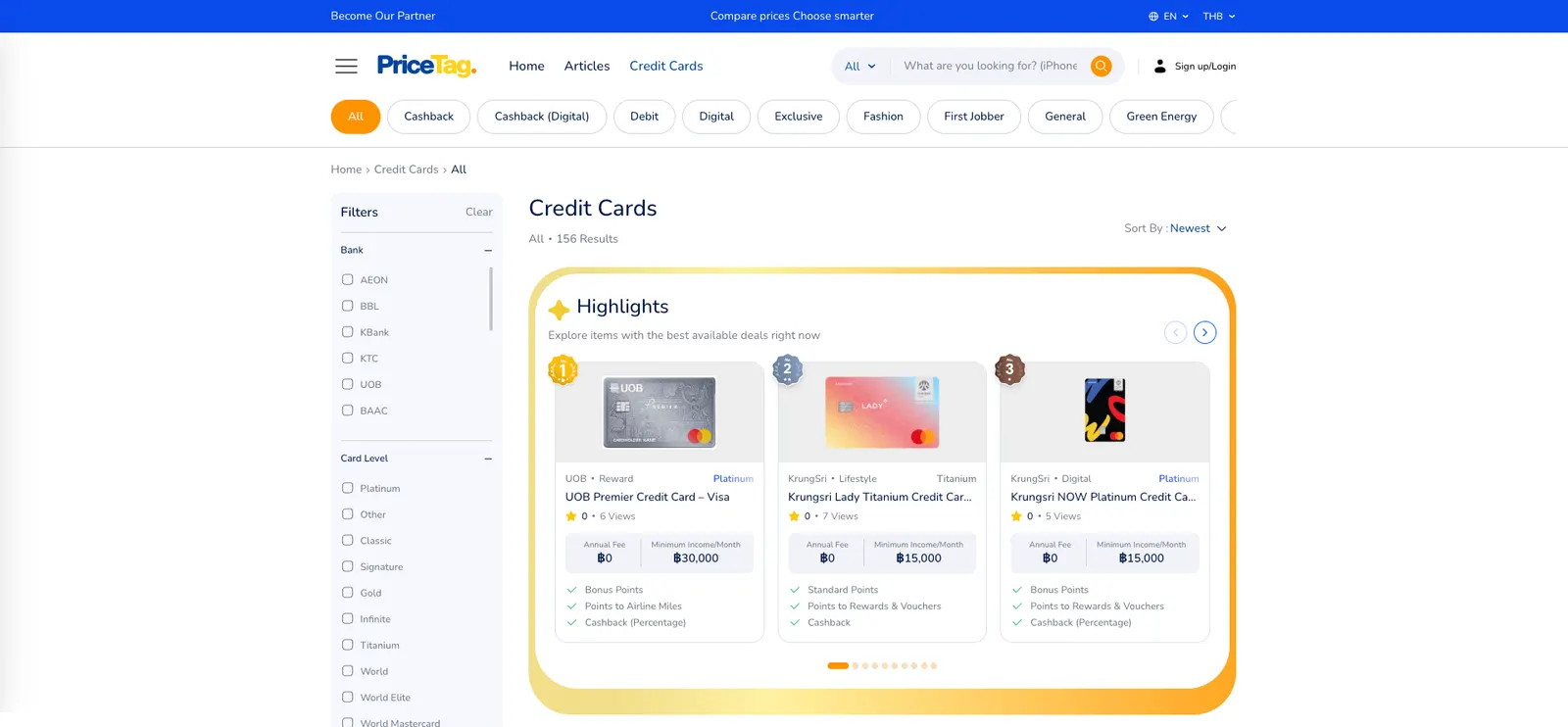The image size is (1568, 727).
Task: Open UOB Premier Credit Card – Visa title
Action: click(648, 497)
